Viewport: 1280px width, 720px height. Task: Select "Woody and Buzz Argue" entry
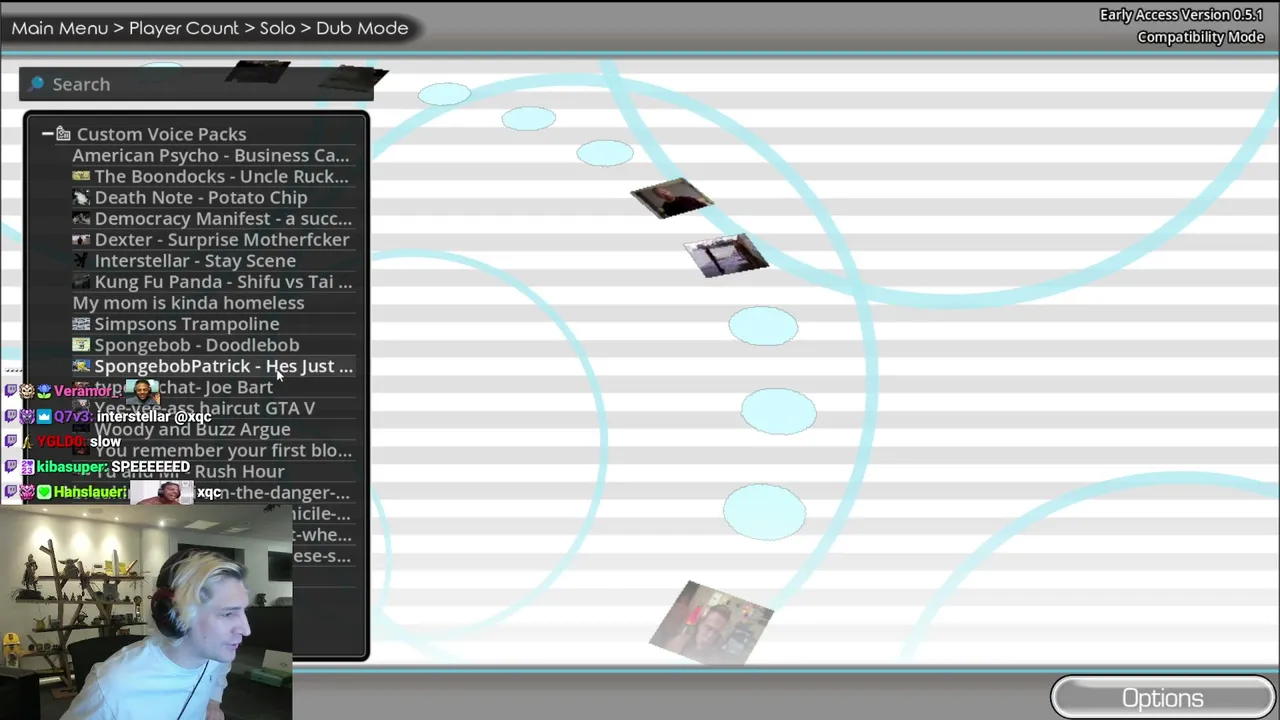click(192, 430)
